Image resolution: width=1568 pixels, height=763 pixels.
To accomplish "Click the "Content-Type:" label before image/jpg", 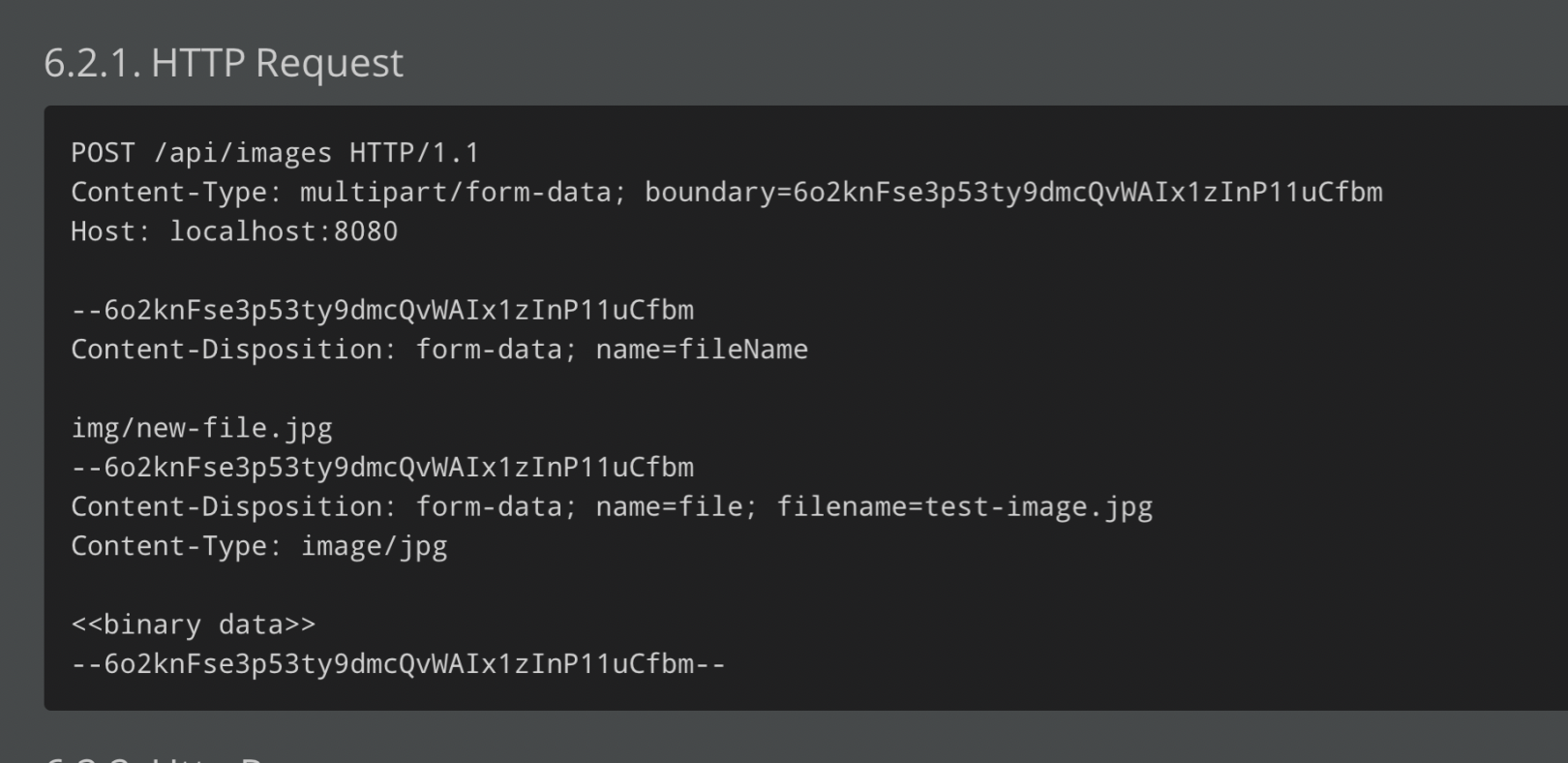I will click(x=176, y=546).
